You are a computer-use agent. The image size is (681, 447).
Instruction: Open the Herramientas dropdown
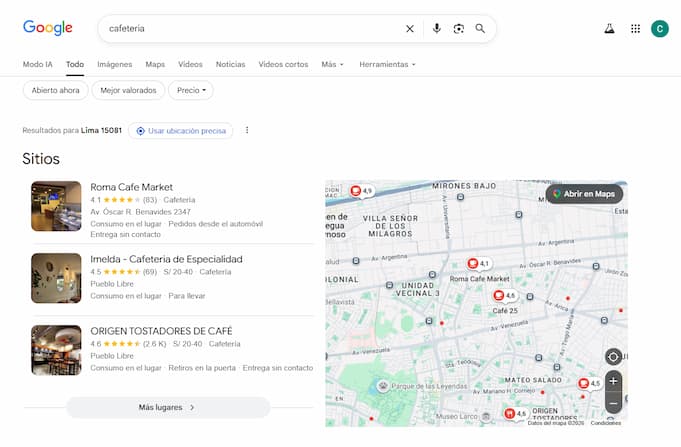(x=387, y=64)
